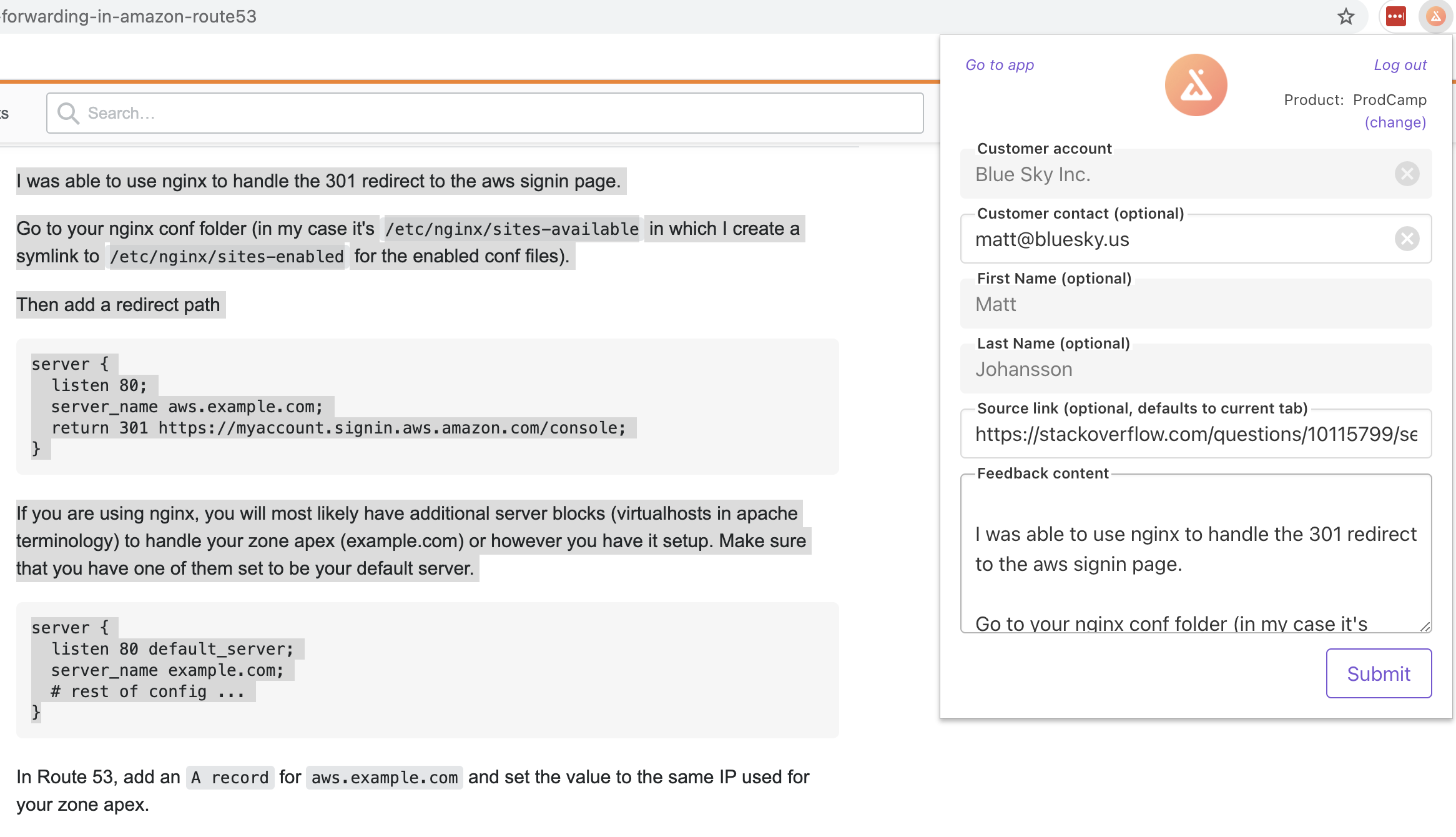Click the 'Then add a redirect path' line
1456x837 pixels.
click(x=119, y=305)
